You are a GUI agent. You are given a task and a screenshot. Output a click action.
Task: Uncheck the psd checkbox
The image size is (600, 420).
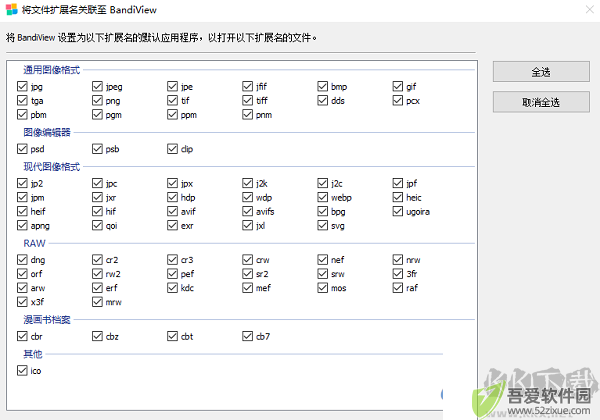22,149
